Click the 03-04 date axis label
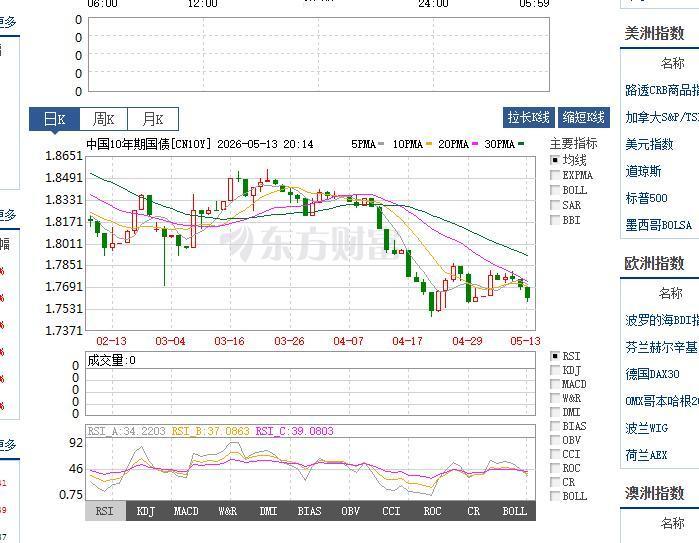The width and height of the screenshot is (699, 543). coord(170,341)
